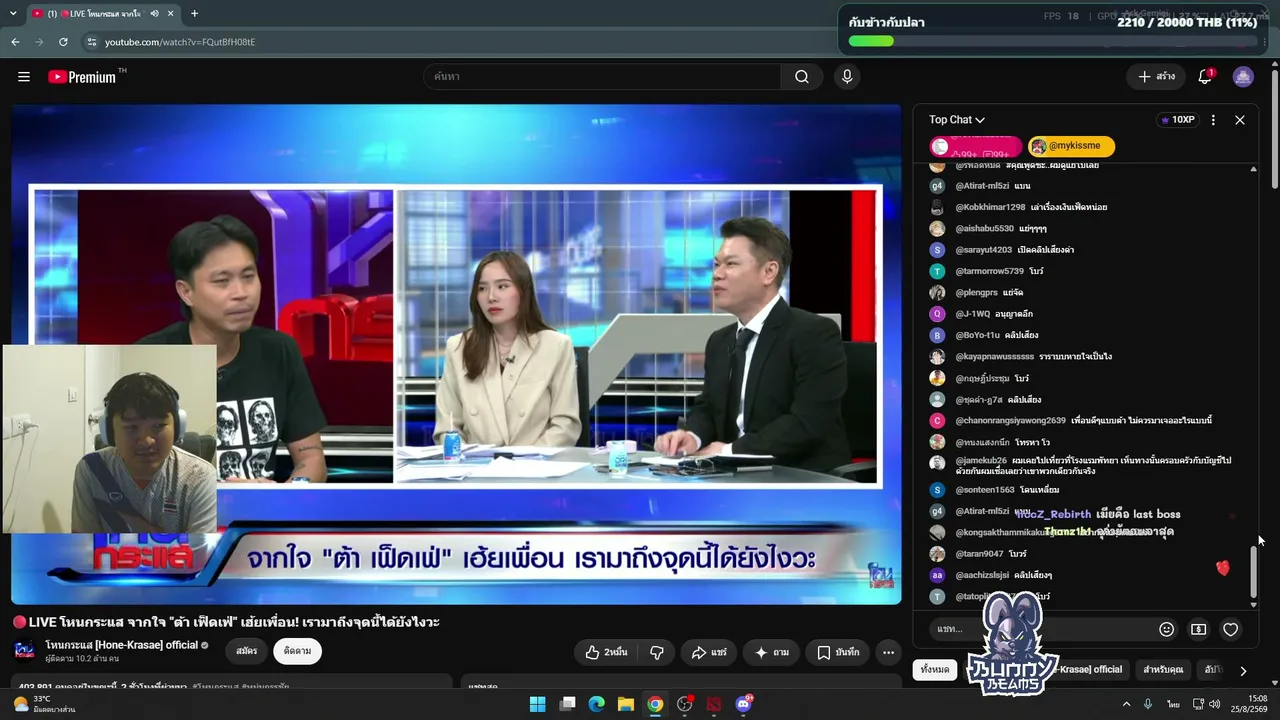Screen dimensions: 1280x720
Task: Click the Join (สมัคร) membership button
Action: [x=246, y=651]
